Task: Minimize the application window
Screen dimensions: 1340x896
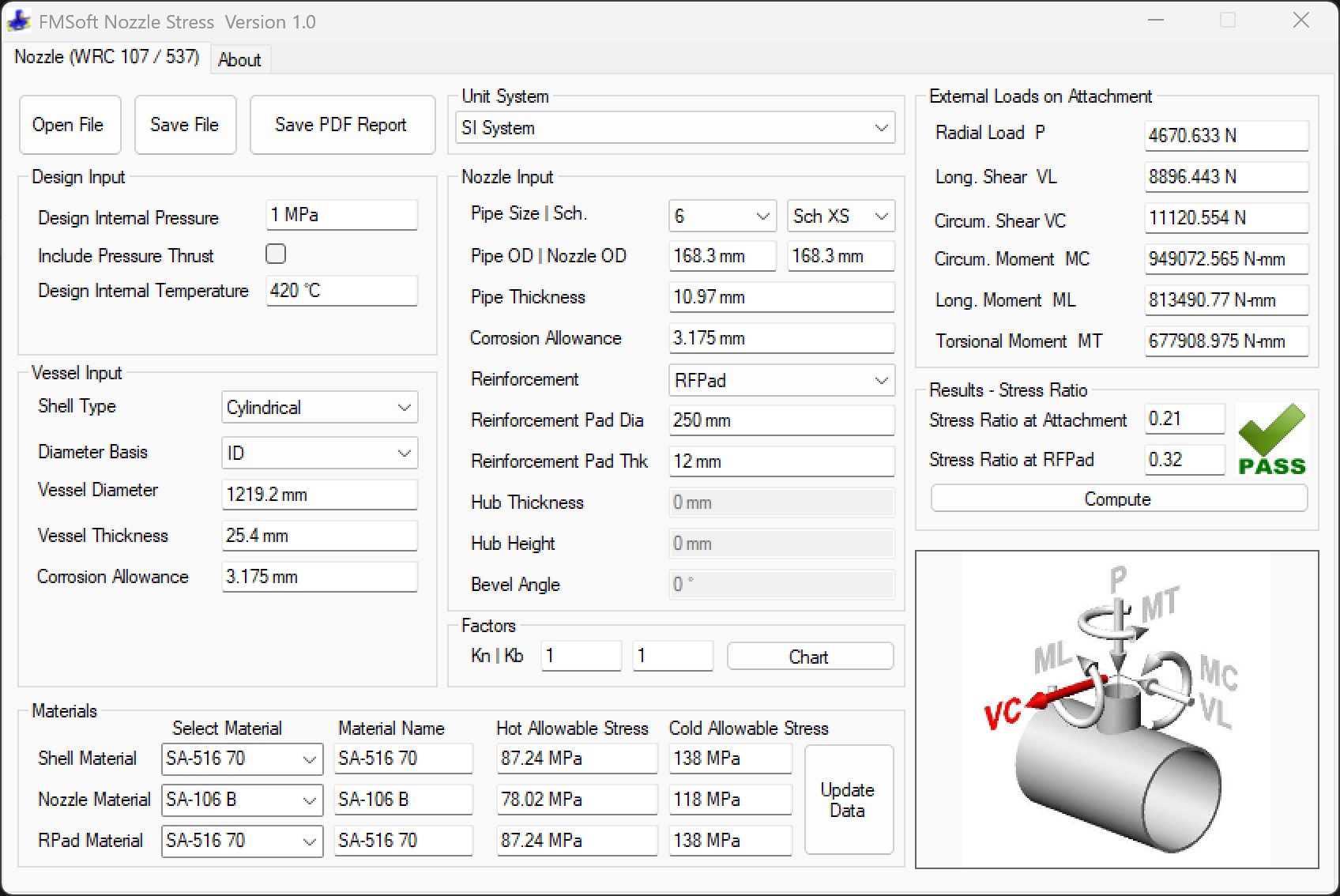Action: [1156, 21]
